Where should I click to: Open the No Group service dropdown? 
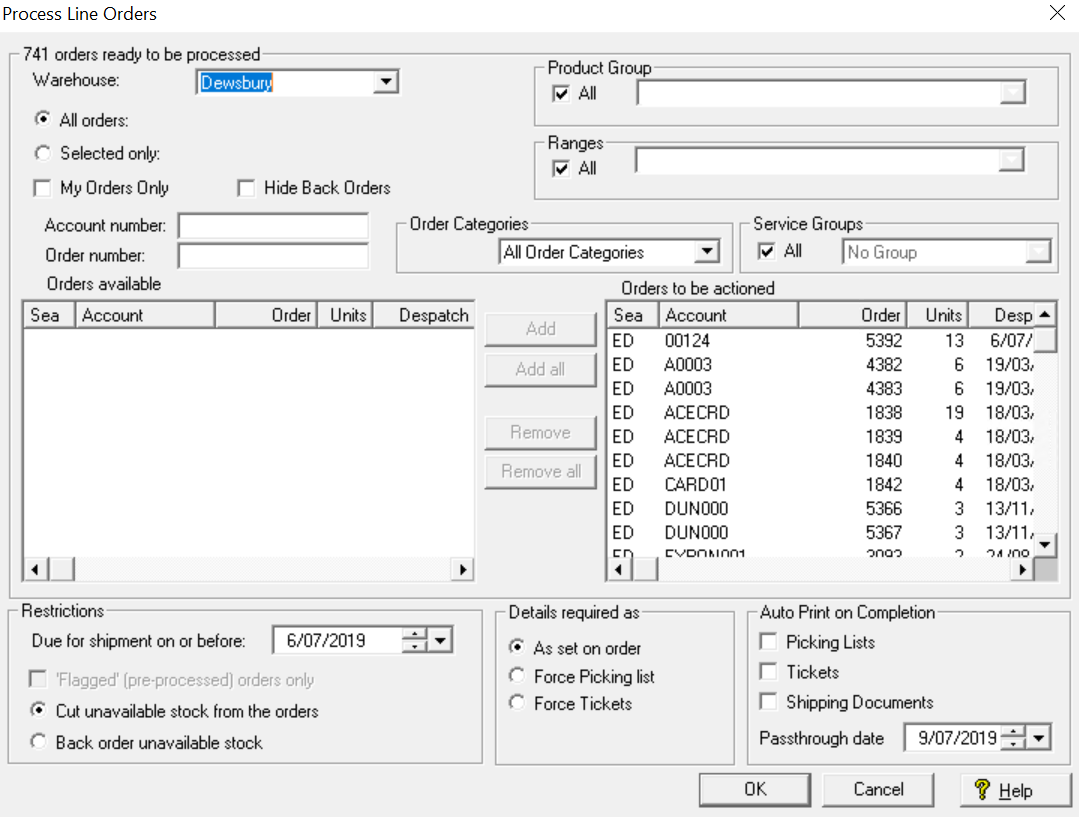pos(1038,252)
